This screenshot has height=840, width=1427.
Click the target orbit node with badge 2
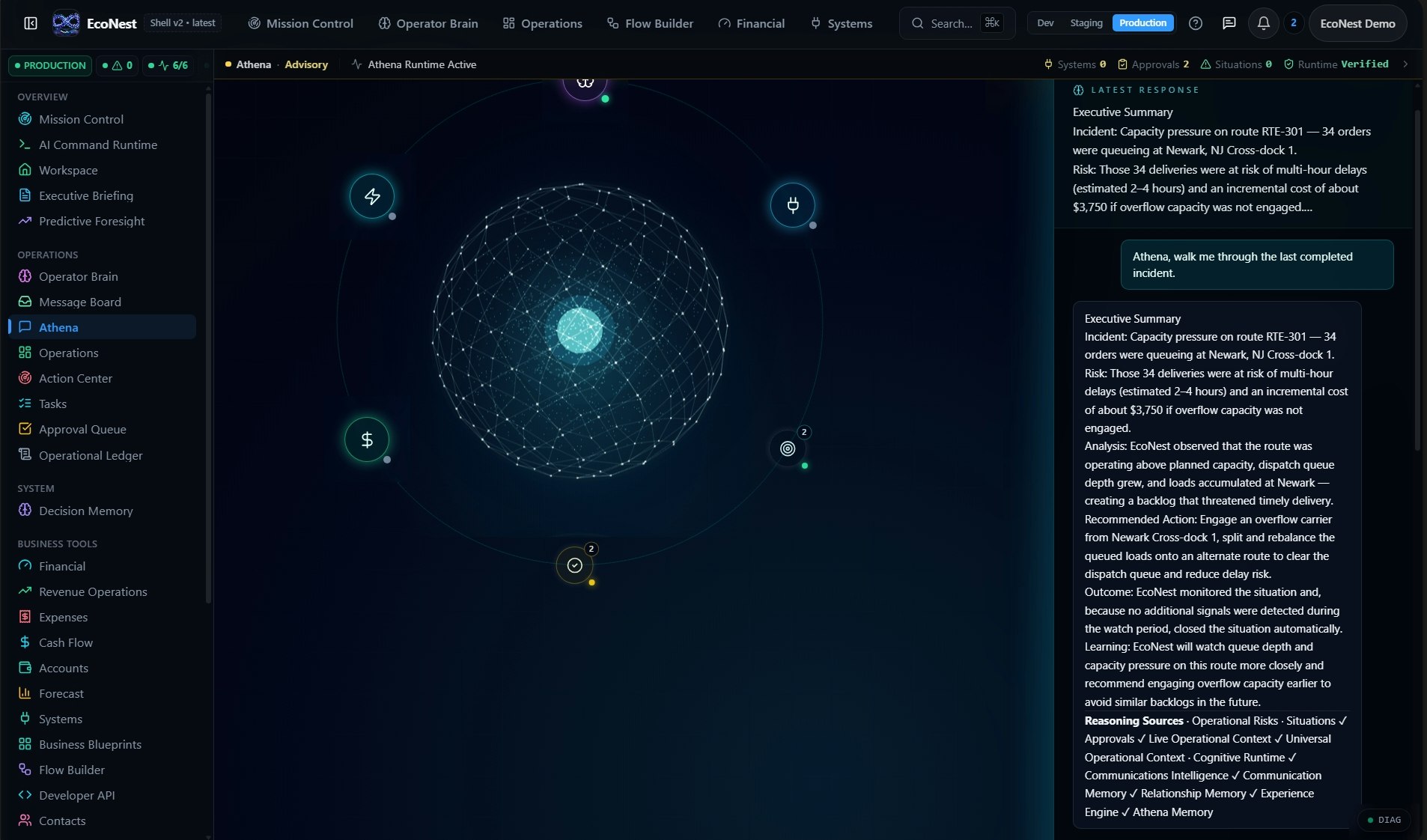tap(788, 448)
